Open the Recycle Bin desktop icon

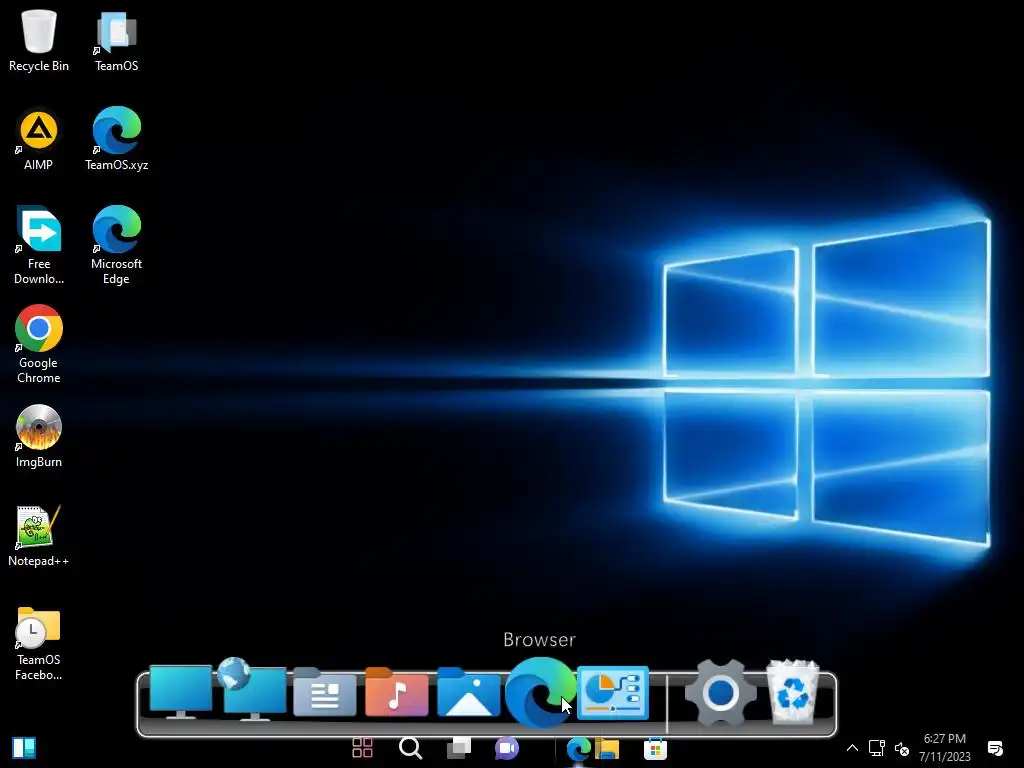click(39, 39)
